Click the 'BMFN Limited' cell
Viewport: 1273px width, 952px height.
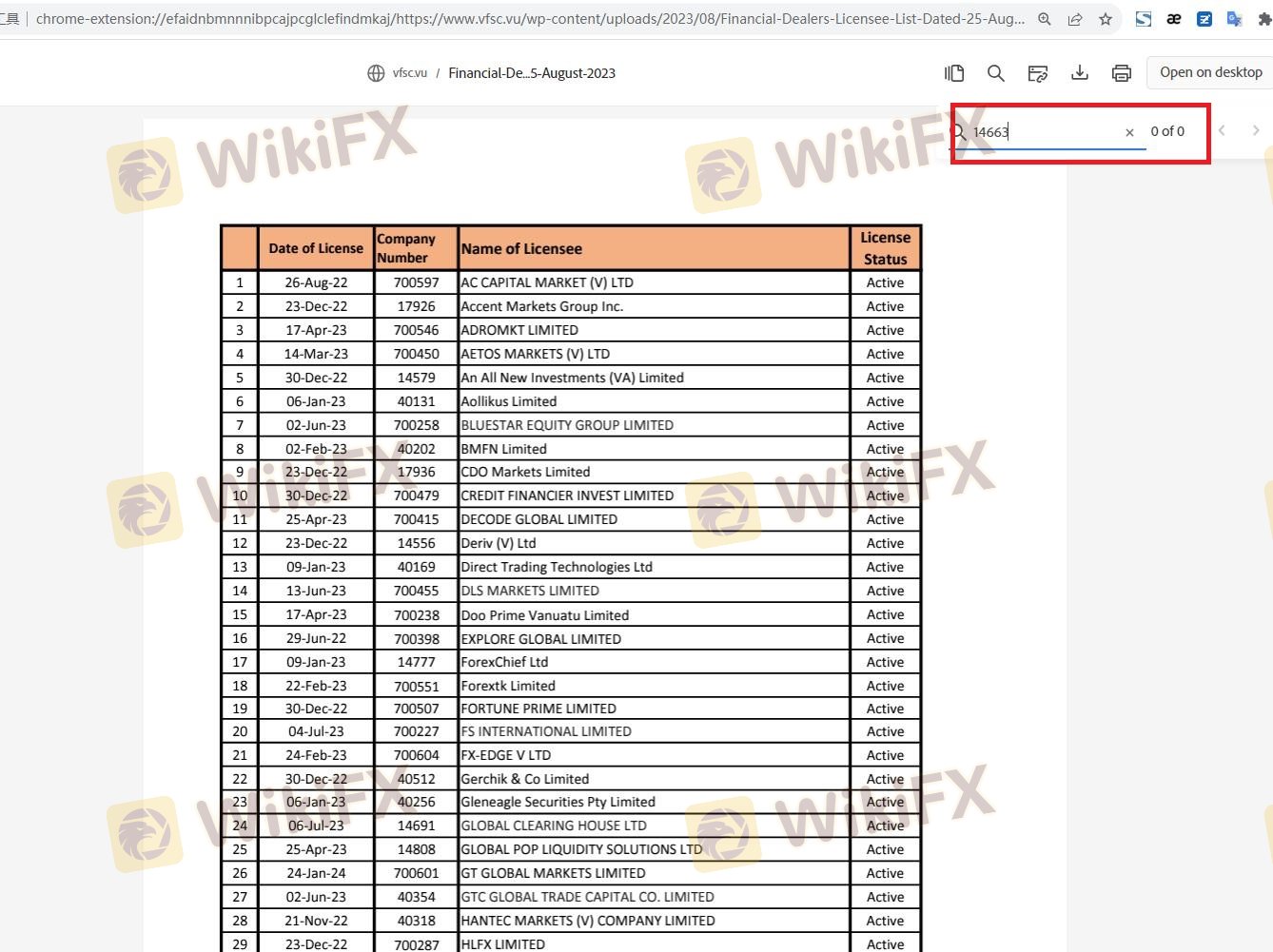(654, 449)
